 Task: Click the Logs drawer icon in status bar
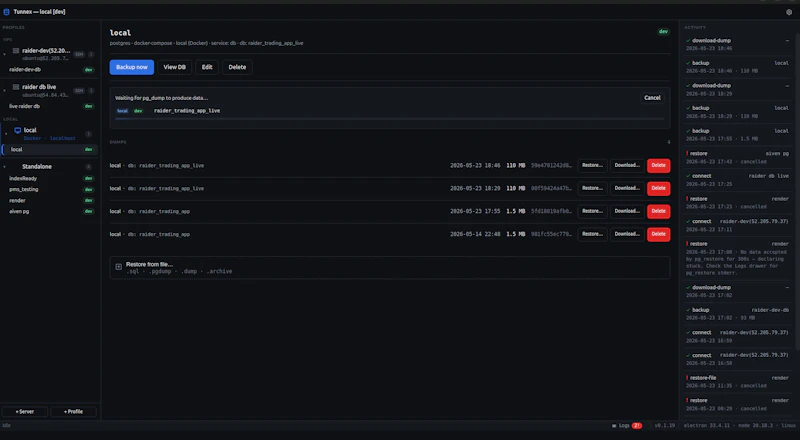(614, 425)
